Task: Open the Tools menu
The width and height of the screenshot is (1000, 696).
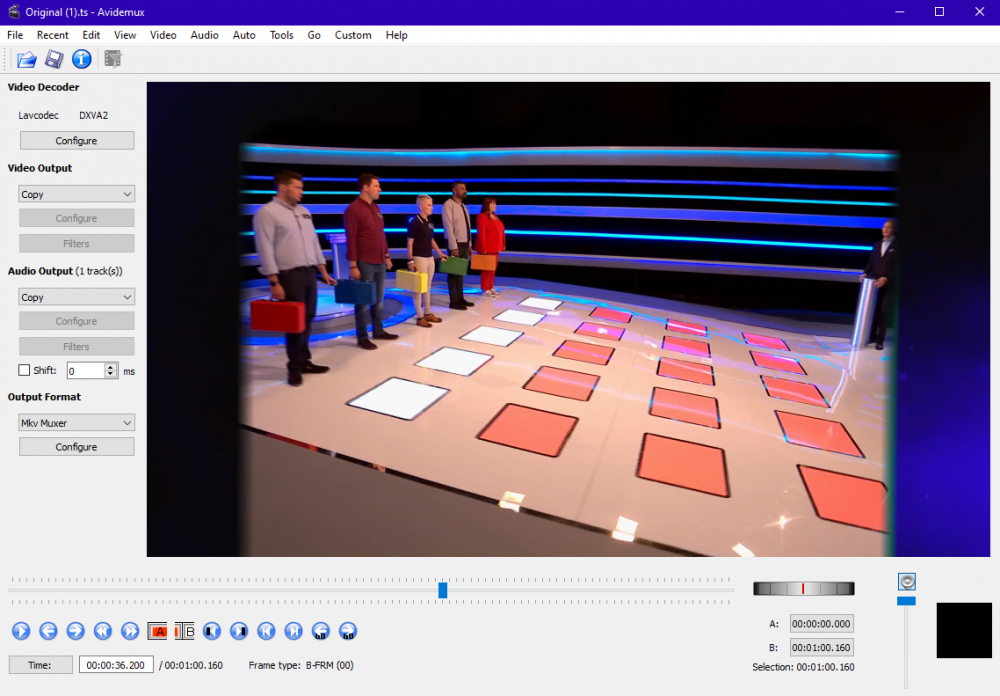Action: pyautogui.click(x=281, y=35)
